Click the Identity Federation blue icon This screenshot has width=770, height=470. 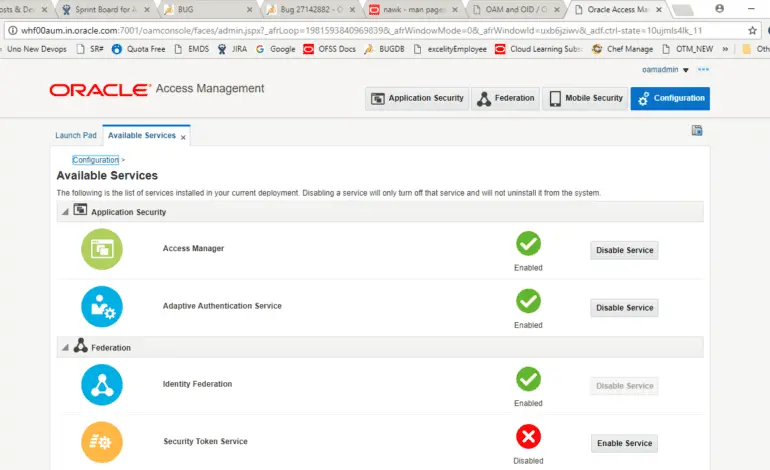click(x=102, y=385)
